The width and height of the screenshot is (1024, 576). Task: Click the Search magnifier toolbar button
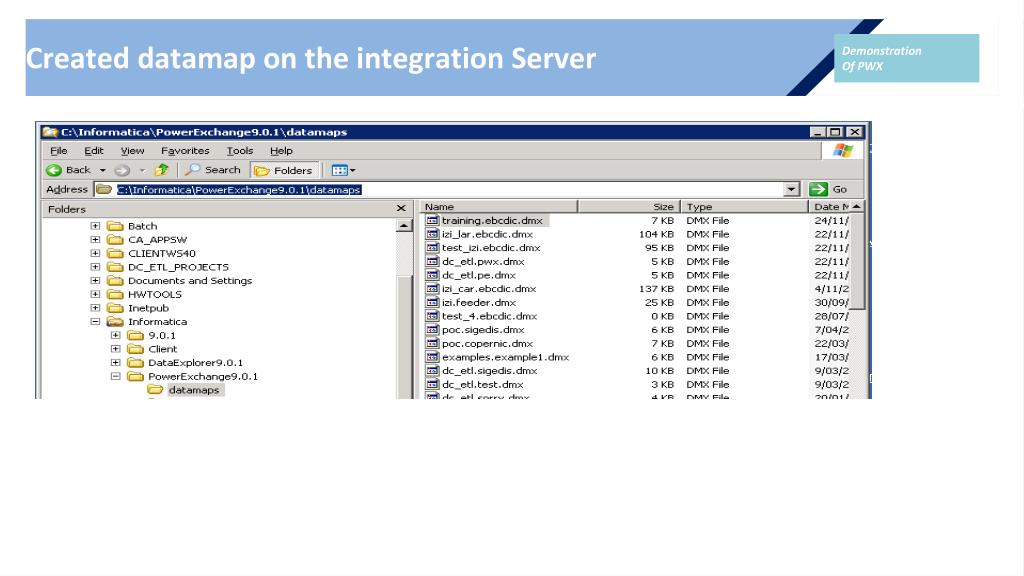[x=213, y=170]
